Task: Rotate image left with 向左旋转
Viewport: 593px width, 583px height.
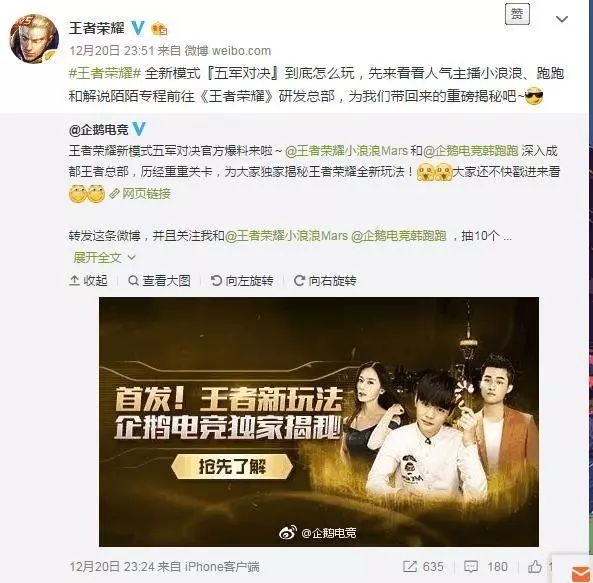Action: tap(242, 281)
